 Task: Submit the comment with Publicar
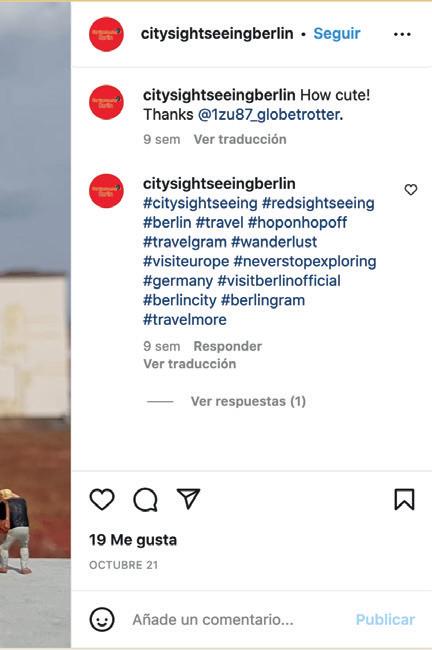coord(385,620)
